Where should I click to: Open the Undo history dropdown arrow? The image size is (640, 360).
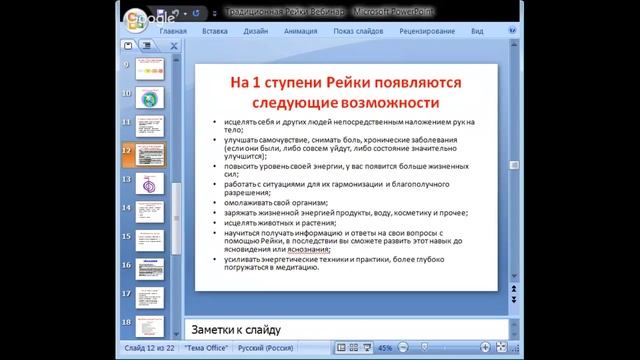[185, 13]
